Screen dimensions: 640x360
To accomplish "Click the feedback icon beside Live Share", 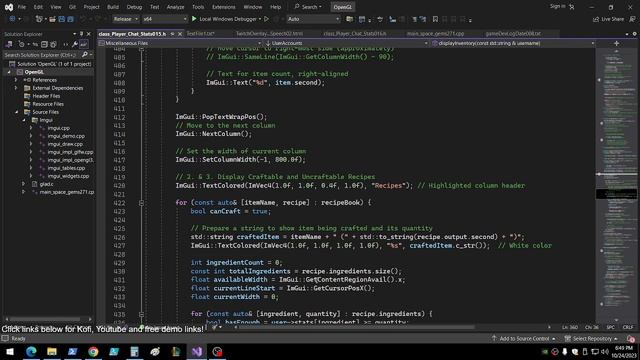I will tap(632, 19).
